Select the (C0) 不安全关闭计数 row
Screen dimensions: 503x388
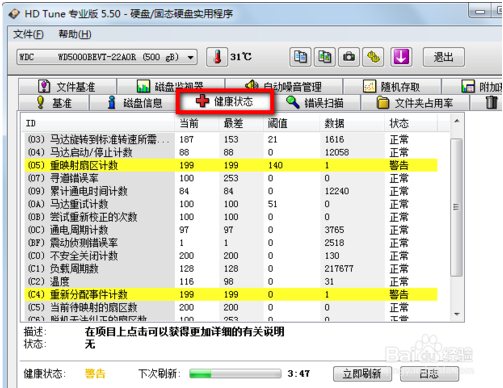(x=231, y=256)
